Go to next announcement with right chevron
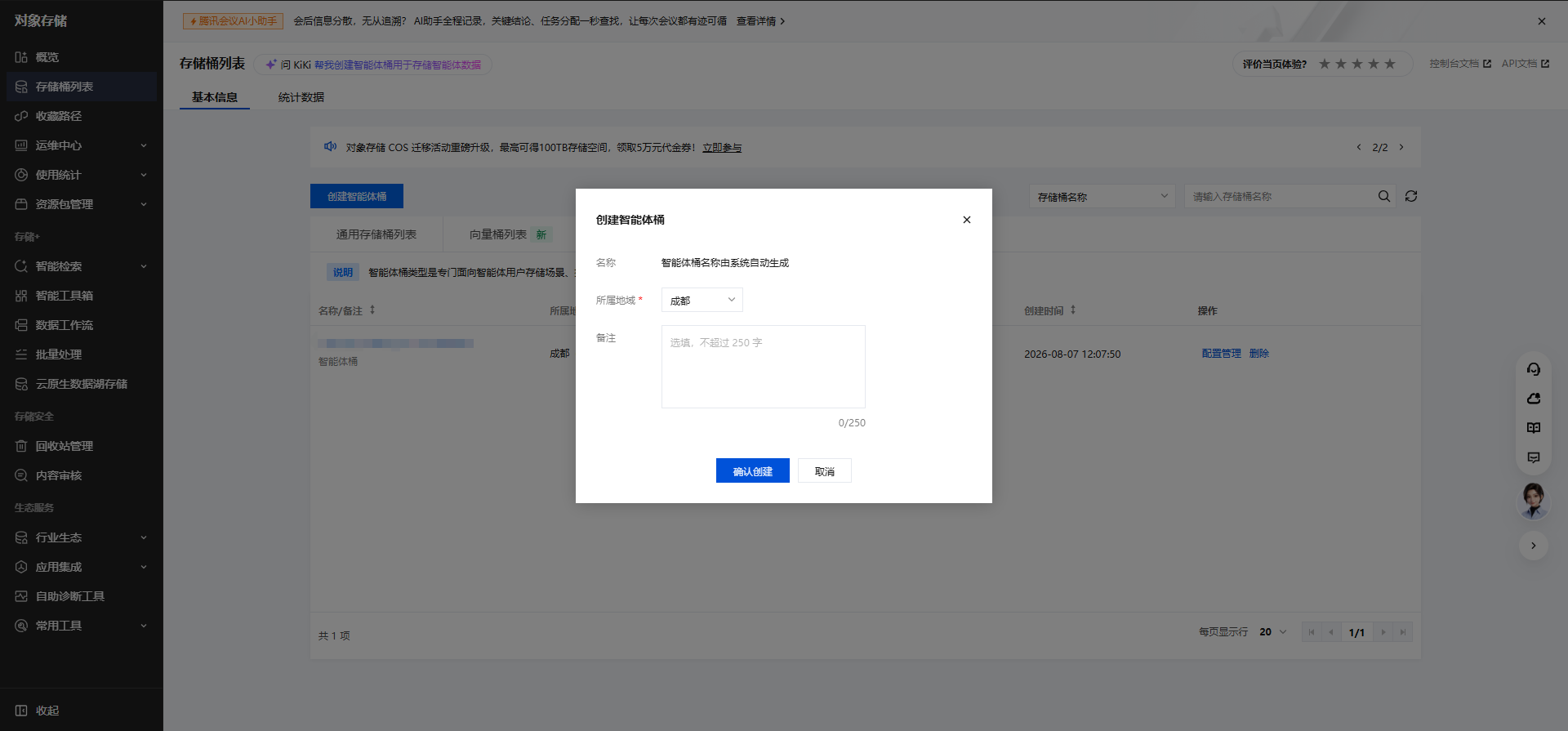This screenshot has width=1568, height=731. 1401,147
